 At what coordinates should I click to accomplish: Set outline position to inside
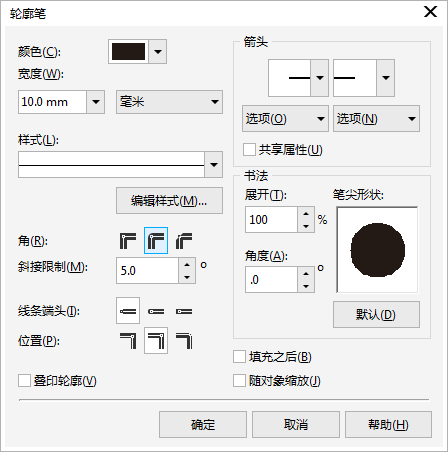184,341
